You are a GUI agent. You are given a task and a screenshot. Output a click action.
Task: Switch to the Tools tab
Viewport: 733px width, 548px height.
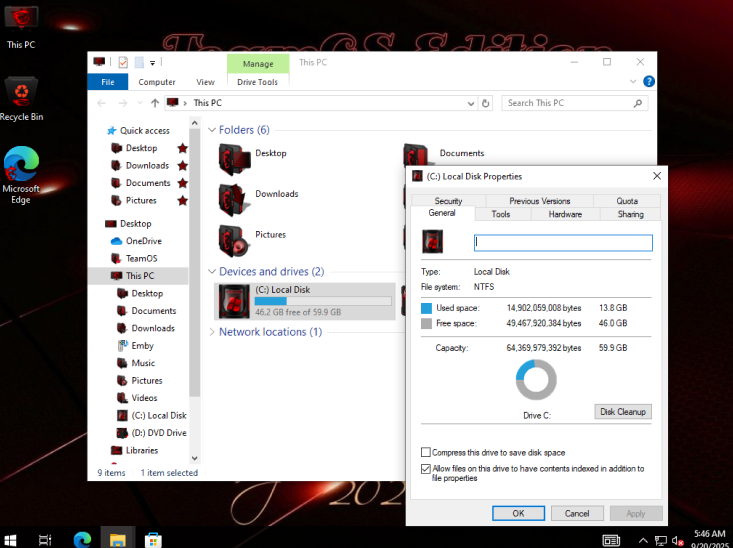pyautogui.click(x=501, y=214)
